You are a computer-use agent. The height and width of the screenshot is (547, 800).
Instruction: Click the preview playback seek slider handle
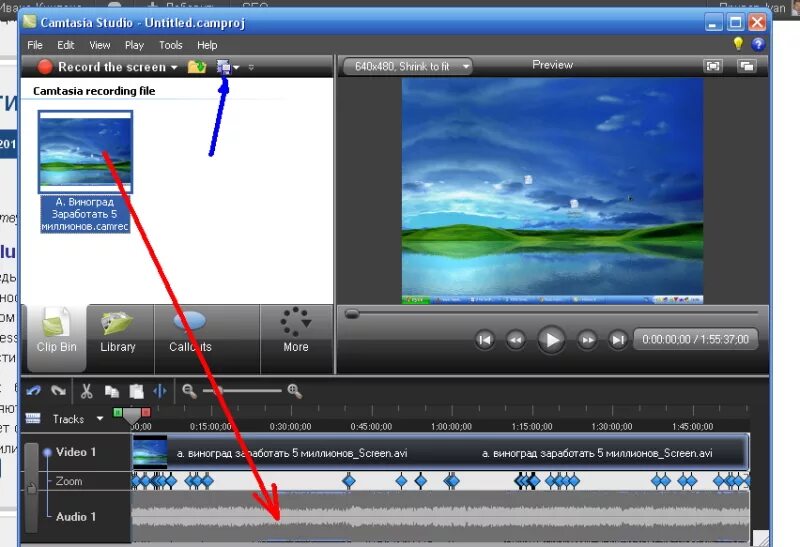[352, 313]
